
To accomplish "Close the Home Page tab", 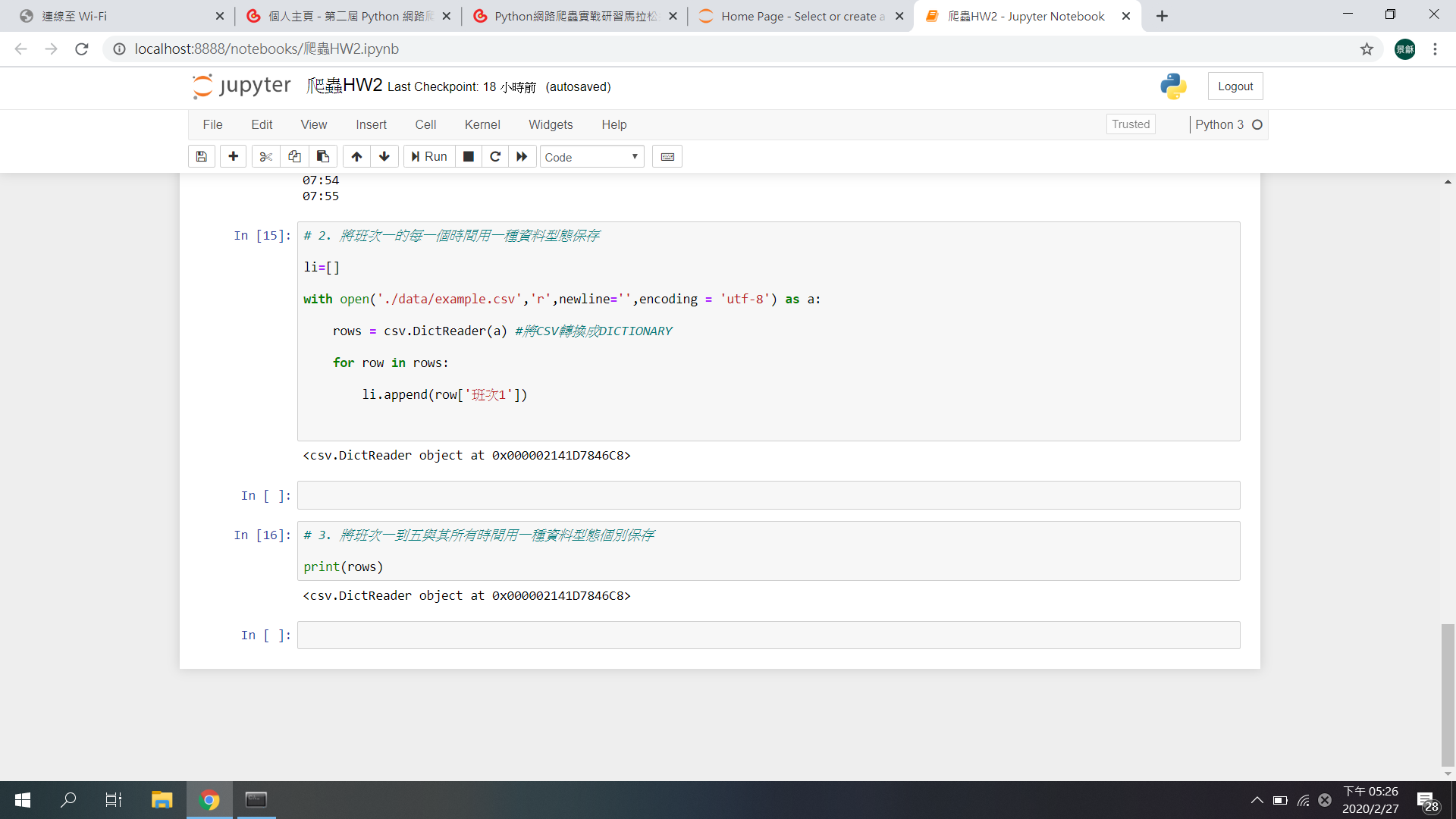I will pyautogui.click(x=899, y=16).
